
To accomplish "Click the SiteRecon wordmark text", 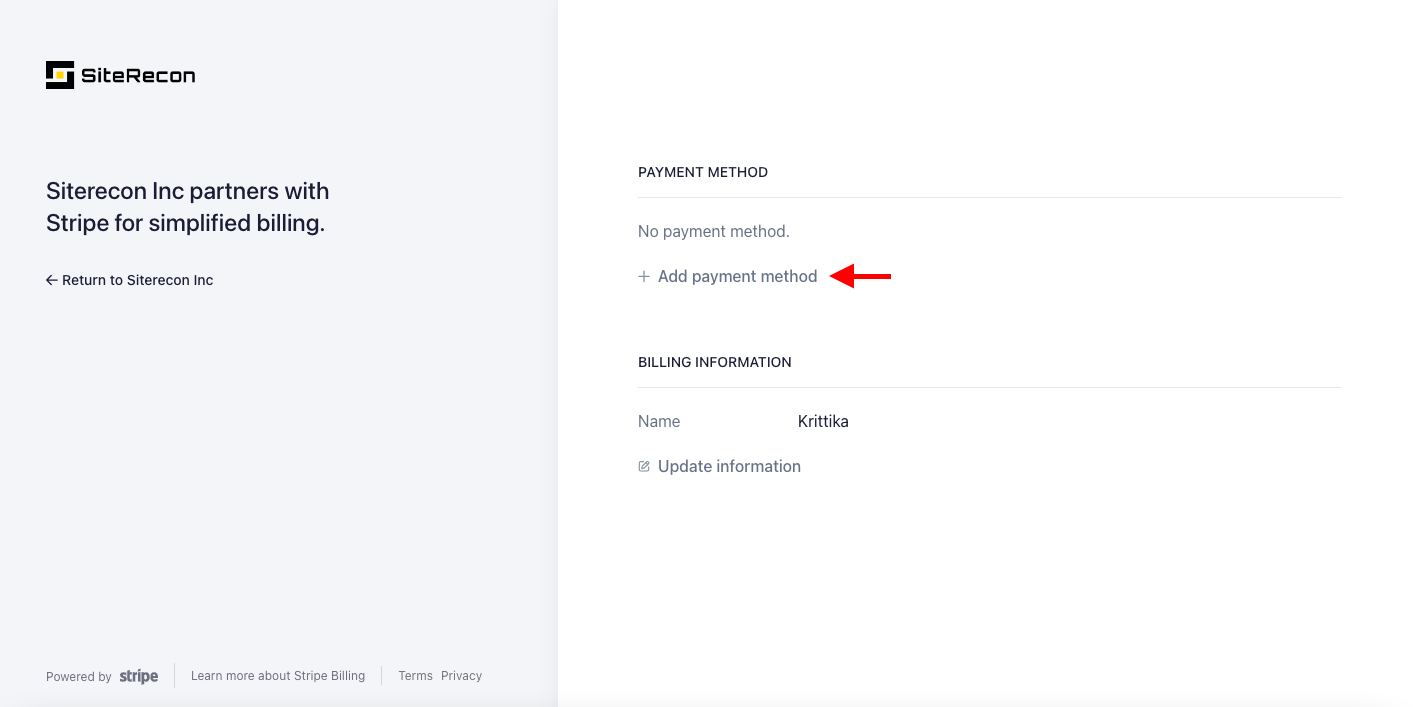I will click(138, 76).
